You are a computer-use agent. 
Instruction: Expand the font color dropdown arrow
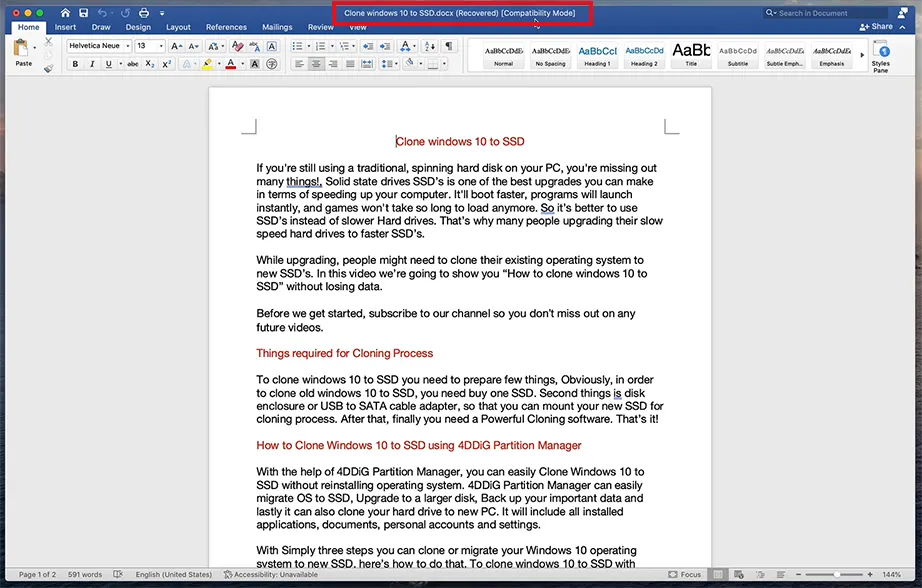242,64
